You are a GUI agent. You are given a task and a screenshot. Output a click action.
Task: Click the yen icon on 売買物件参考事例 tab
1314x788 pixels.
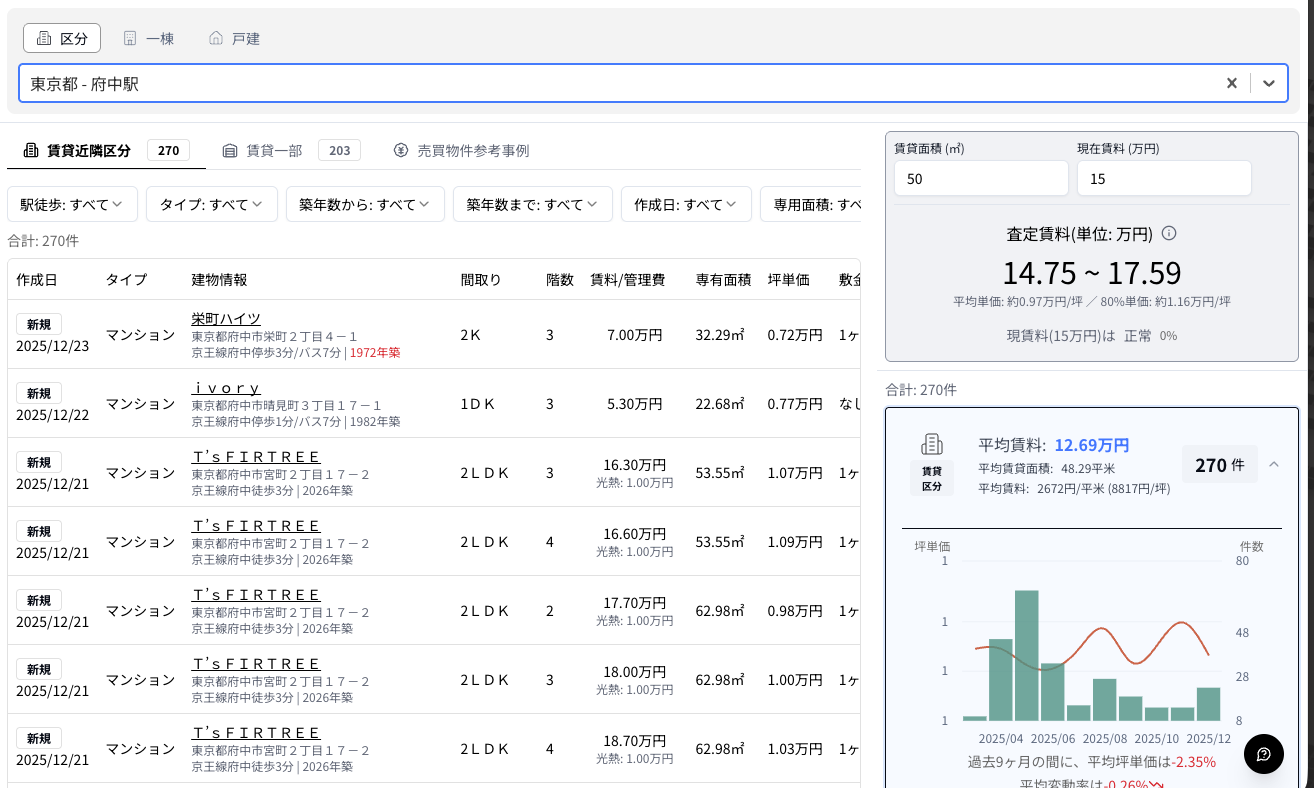[x=400, y=150]
